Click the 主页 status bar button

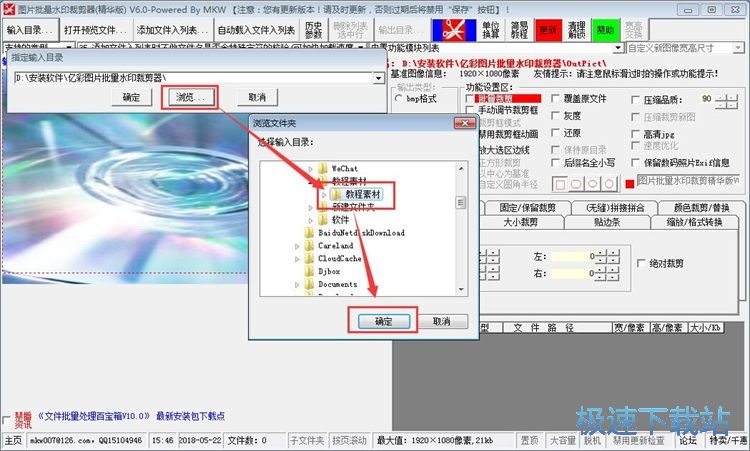click(x=13, y=440)
